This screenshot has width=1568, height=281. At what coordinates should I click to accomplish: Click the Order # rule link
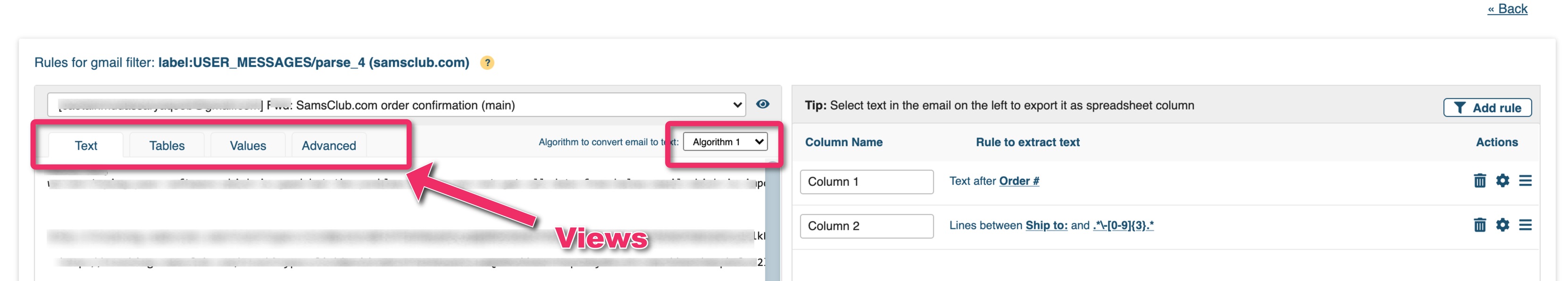pos(1019,181)
